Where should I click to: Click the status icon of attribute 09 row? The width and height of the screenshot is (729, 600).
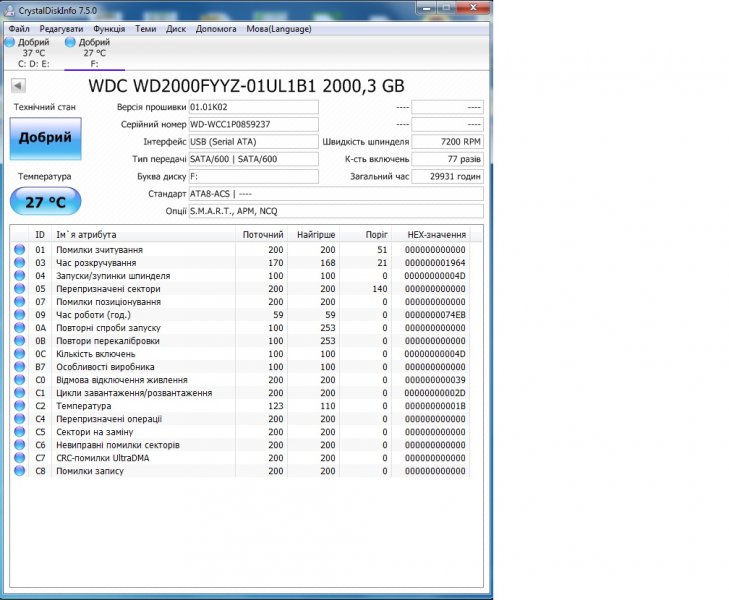18,315
